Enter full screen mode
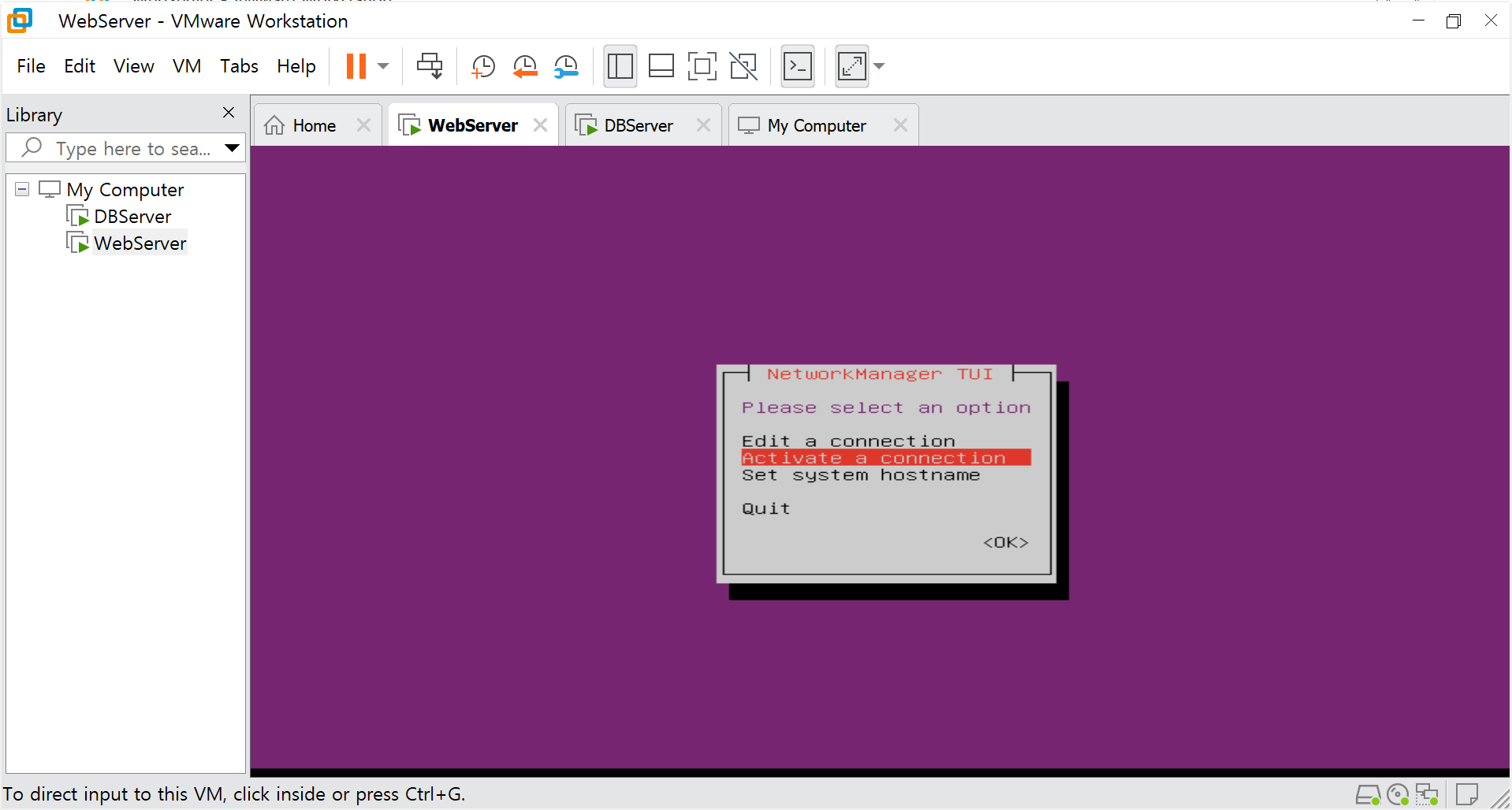Viewport: 1512px width, 810px height. click(702, 66)
